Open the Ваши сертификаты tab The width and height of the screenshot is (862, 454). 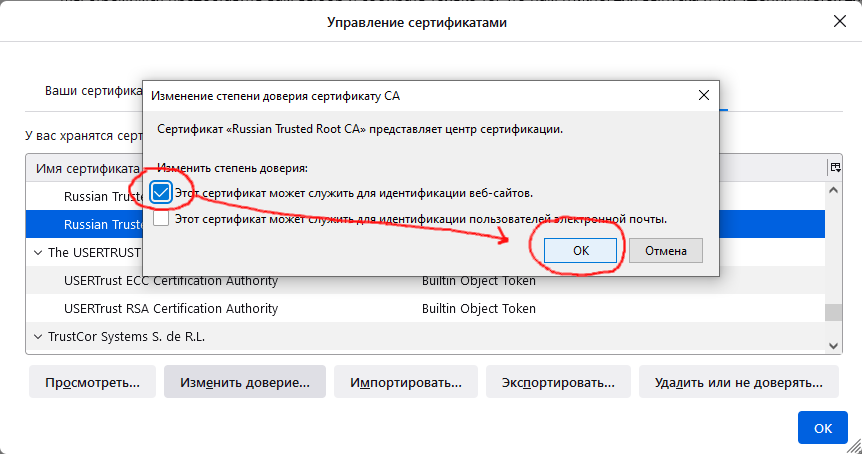pos(93,91)
